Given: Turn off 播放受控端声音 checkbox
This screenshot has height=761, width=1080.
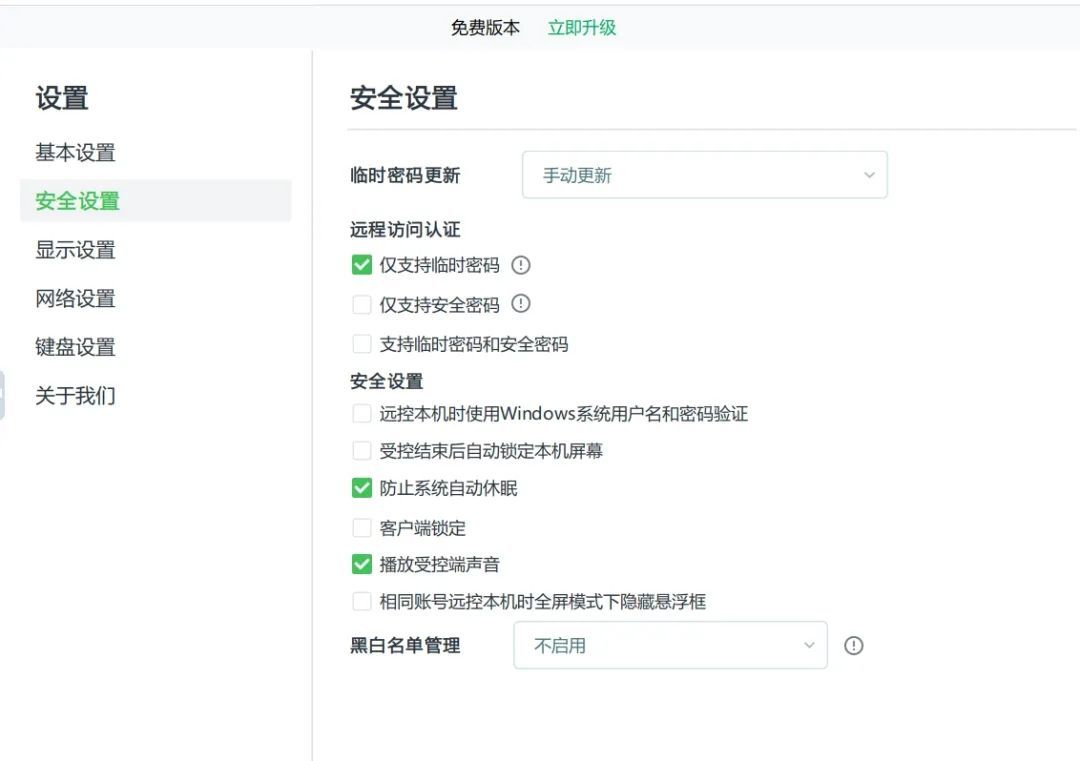Looking at the screenshot, I should coord(362,564).
